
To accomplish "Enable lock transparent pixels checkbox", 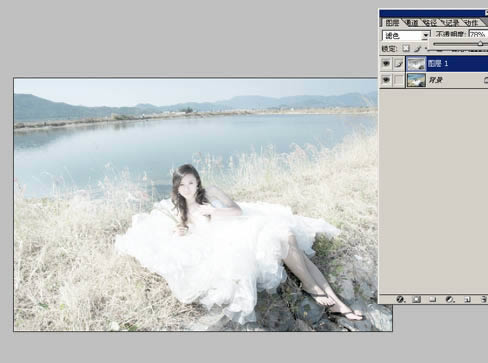I will point(406,49).
